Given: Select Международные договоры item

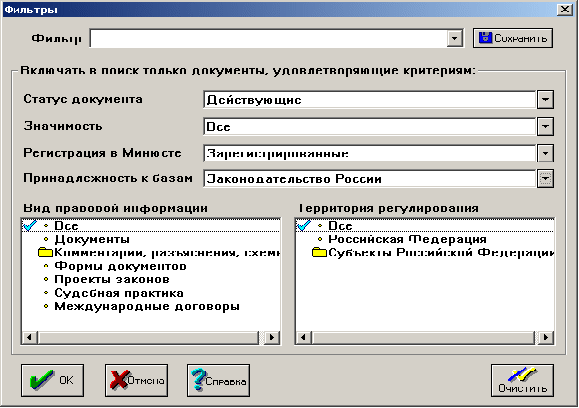Looking at the screenshot, I should (147, 306).
